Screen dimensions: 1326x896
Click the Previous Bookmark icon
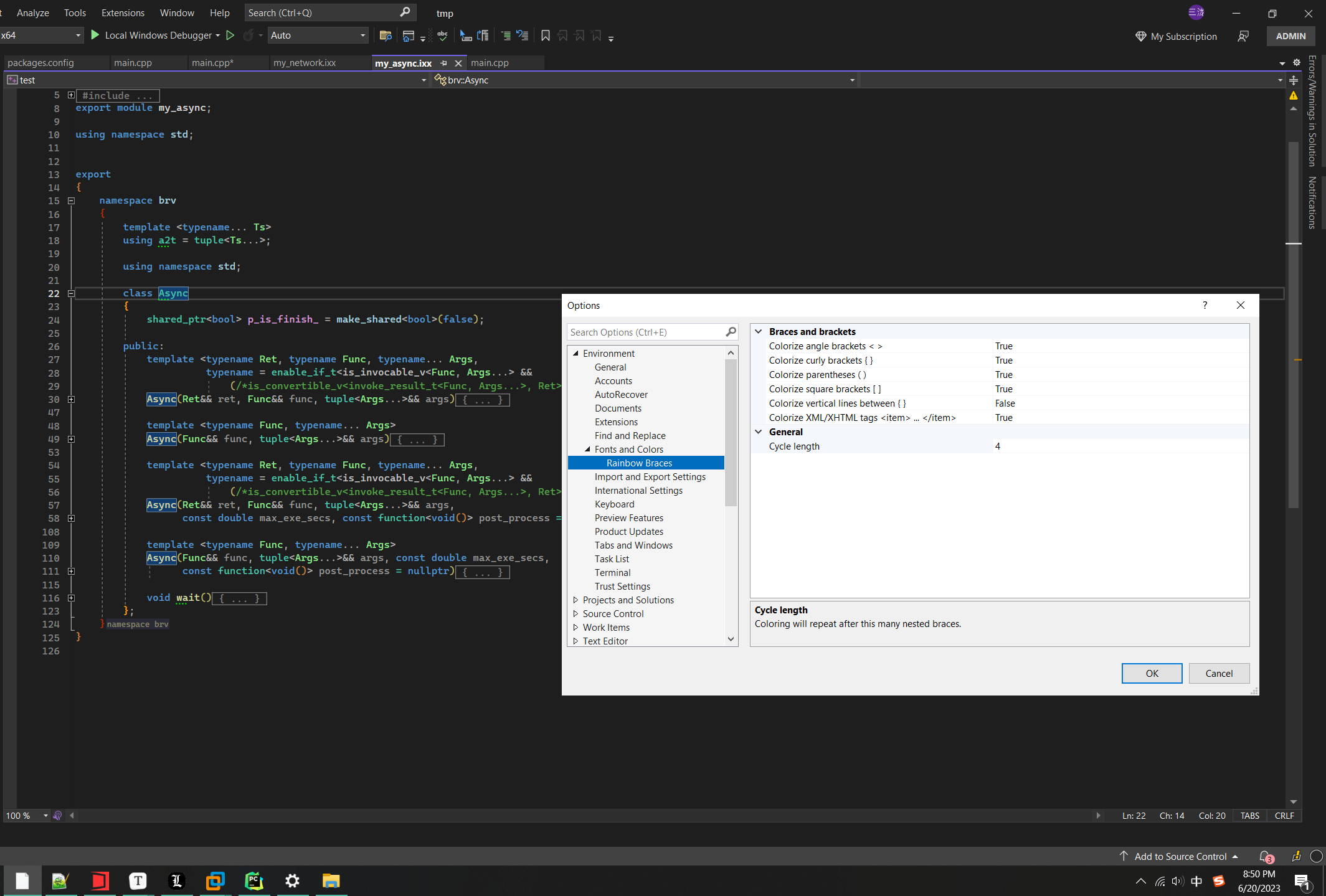(562, 35)
